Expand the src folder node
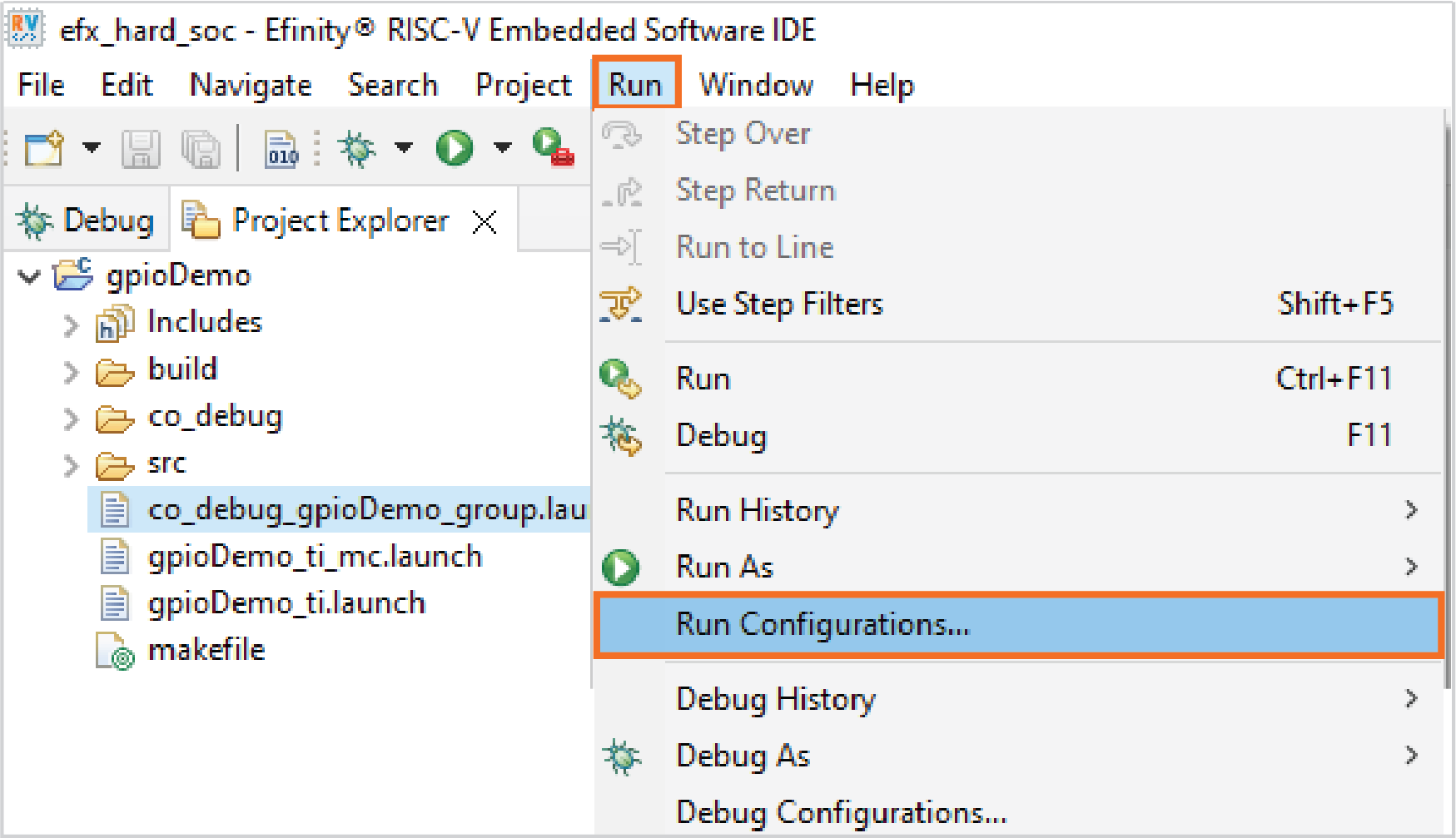Image resolution: width=1456 pixels, height=838 pixels. click(x=72, y=465)
